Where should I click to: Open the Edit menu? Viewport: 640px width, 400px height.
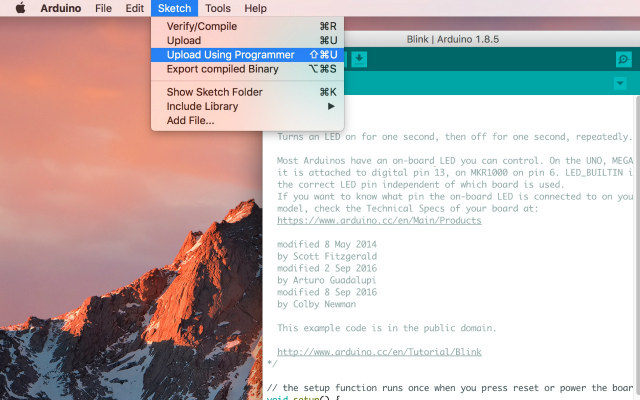coord(134,8)
